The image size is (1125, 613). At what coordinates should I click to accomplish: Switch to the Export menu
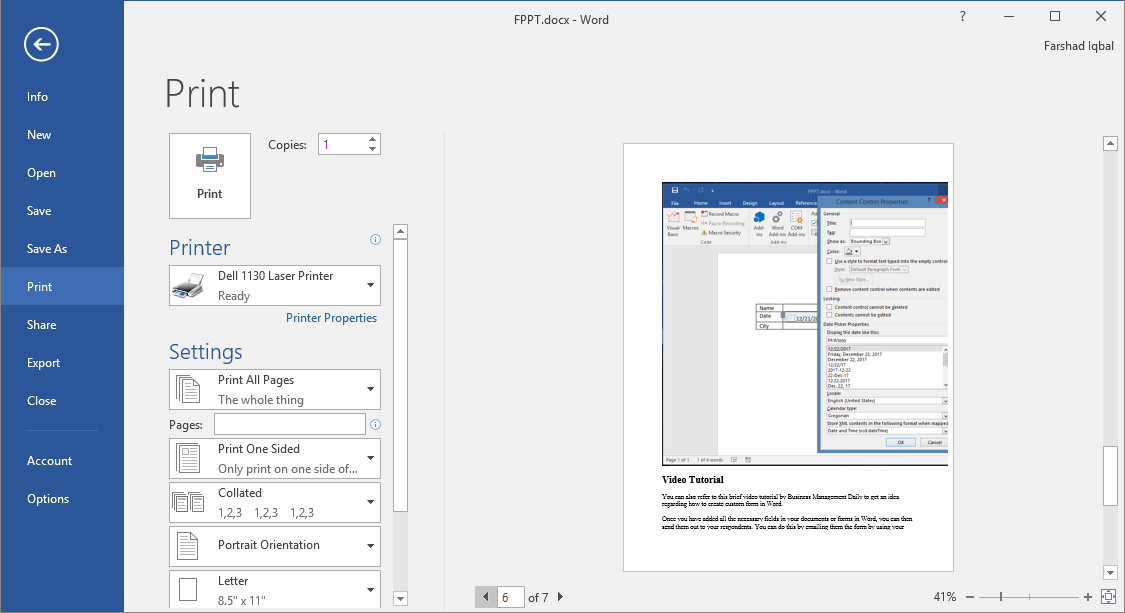point(41,362)
